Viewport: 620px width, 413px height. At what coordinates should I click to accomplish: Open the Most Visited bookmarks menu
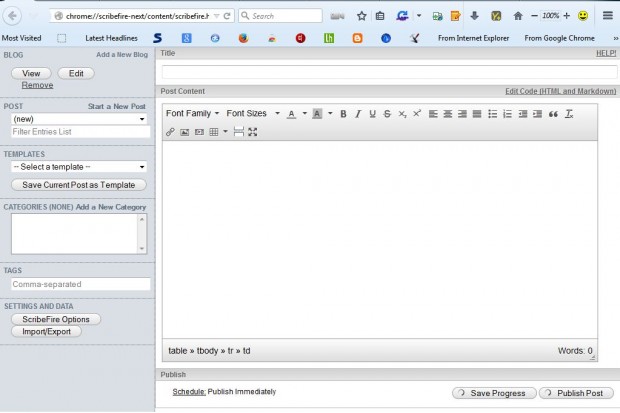[25, 38]
